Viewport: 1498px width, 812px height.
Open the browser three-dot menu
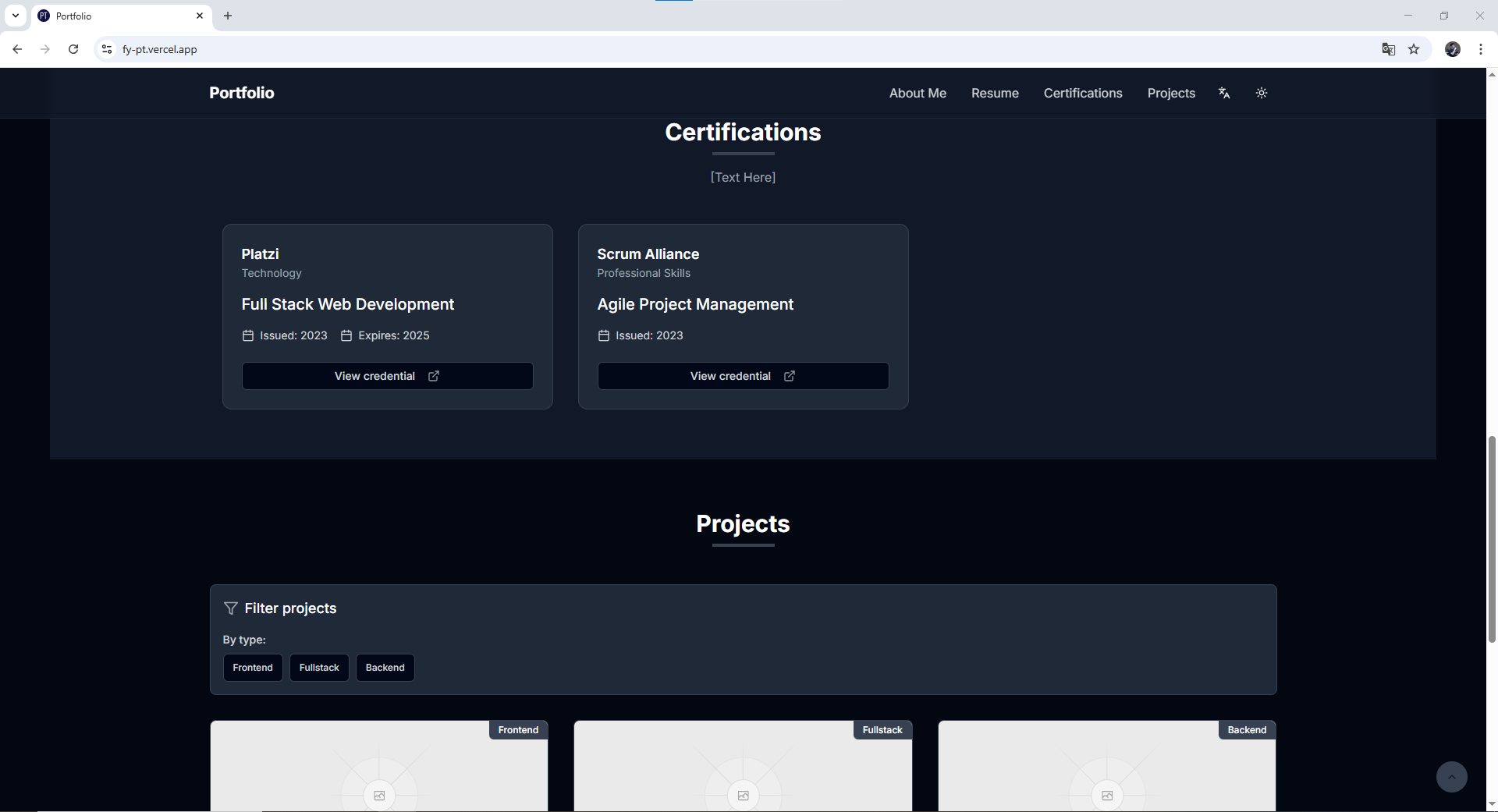[1482, 49]
